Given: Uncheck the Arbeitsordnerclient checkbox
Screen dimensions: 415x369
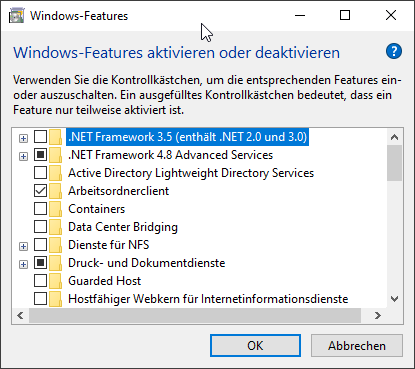Looking at the screenshot, I should pyautogui.click(x=40, y=191).
